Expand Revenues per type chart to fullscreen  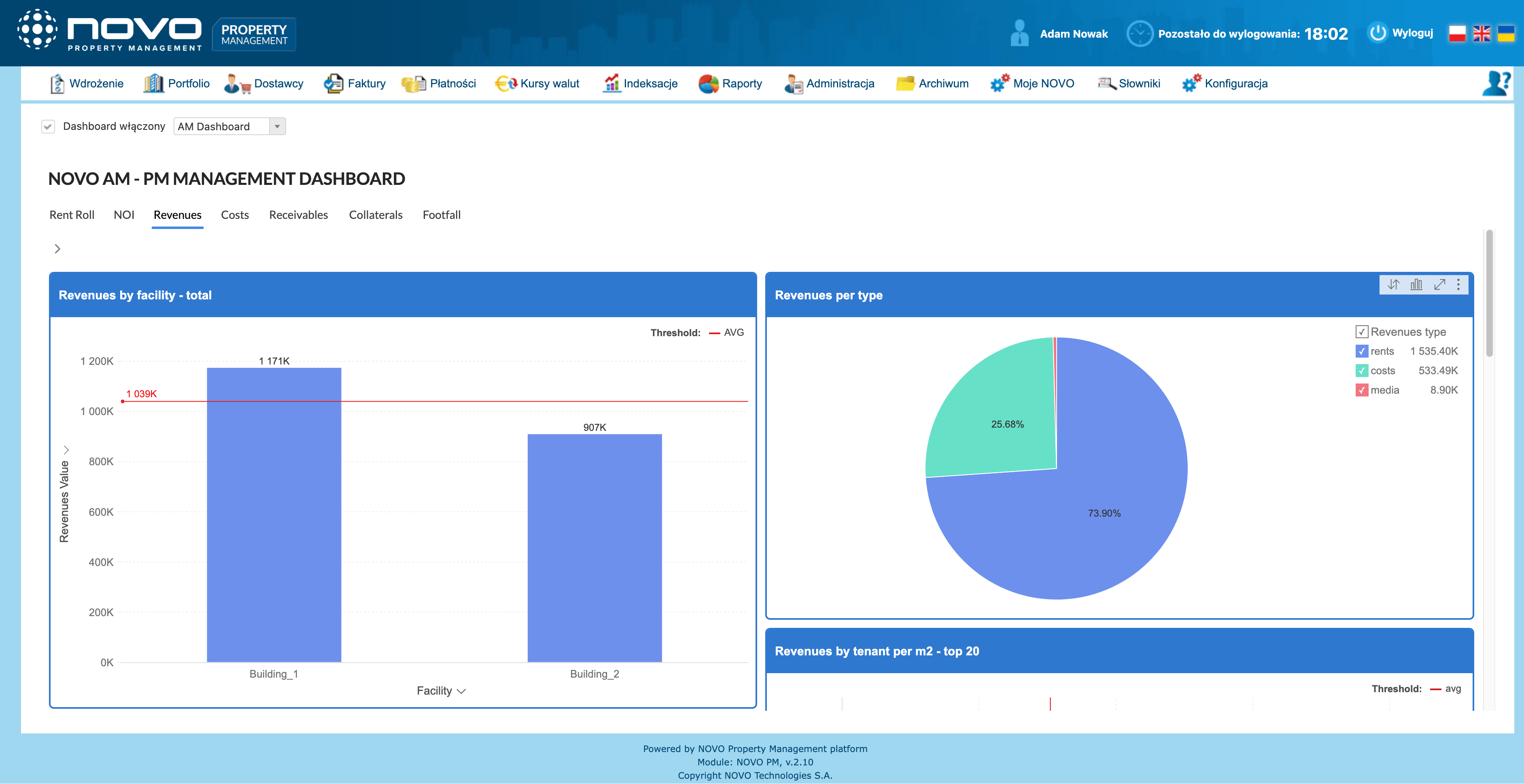(1439, 284)
